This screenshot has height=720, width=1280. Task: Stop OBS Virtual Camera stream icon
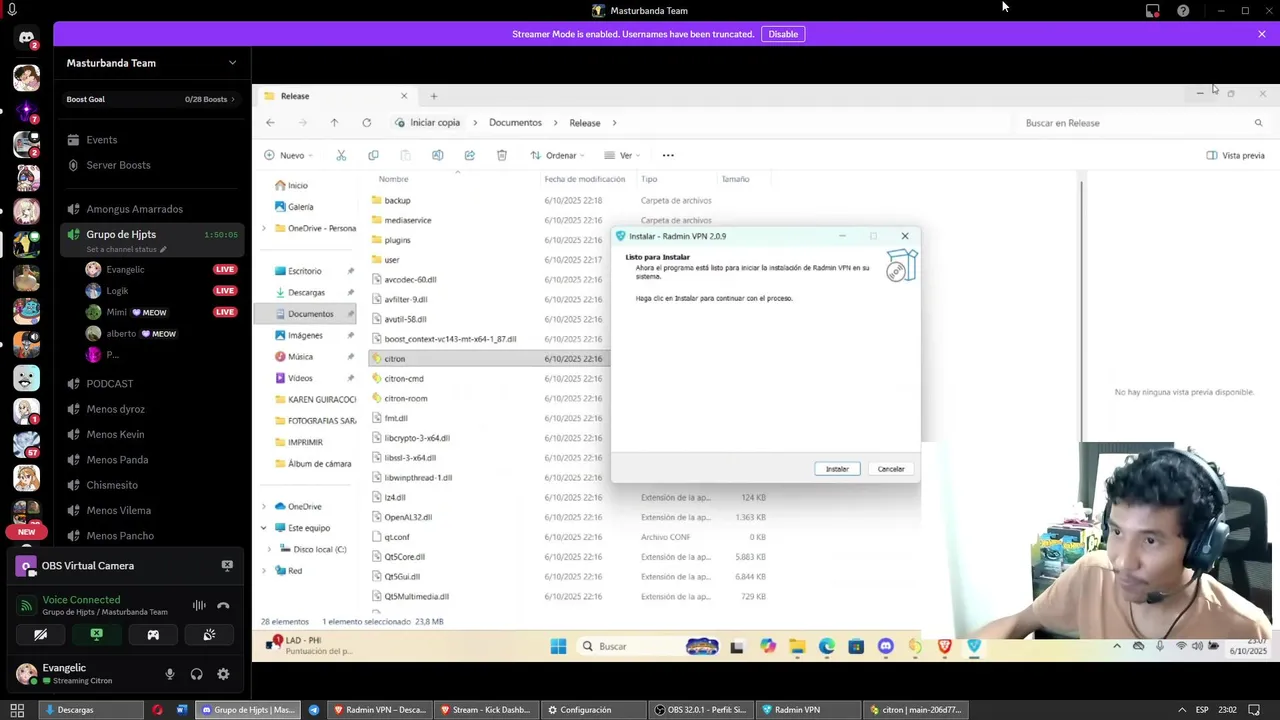pos(227,566)
